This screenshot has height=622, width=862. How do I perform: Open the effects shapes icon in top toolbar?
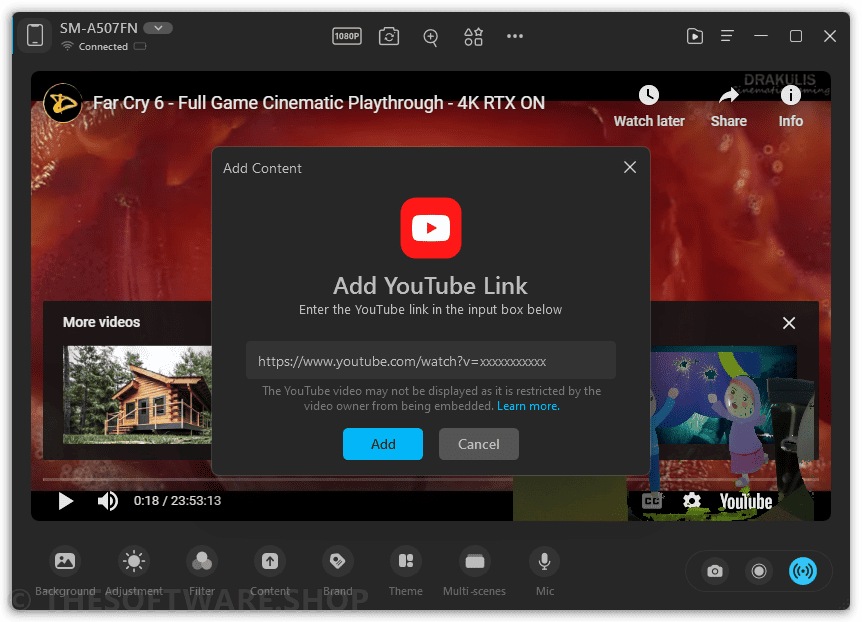coord(473,36)
